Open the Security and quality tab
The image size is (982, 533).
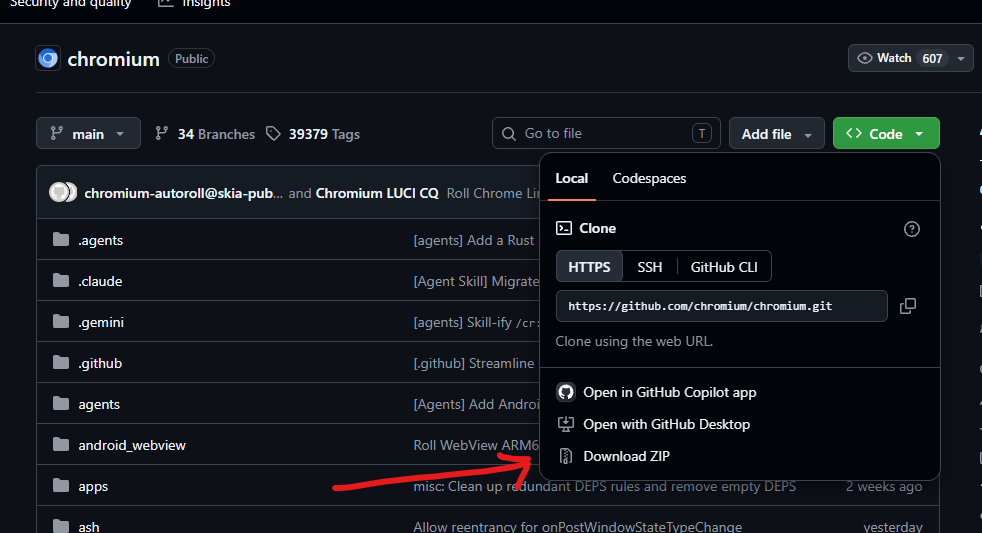[x=70, y=3]
